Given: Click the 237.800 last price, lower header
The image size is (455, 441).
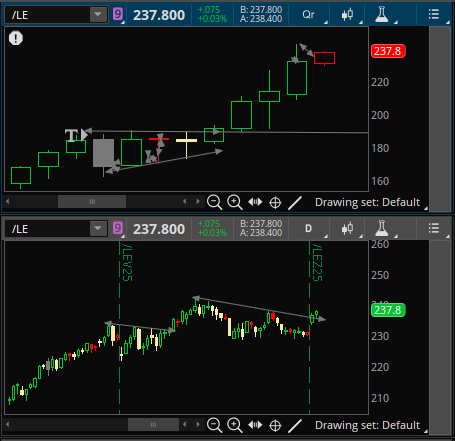Looking at the screenshot, I should (x=159, y=229).
